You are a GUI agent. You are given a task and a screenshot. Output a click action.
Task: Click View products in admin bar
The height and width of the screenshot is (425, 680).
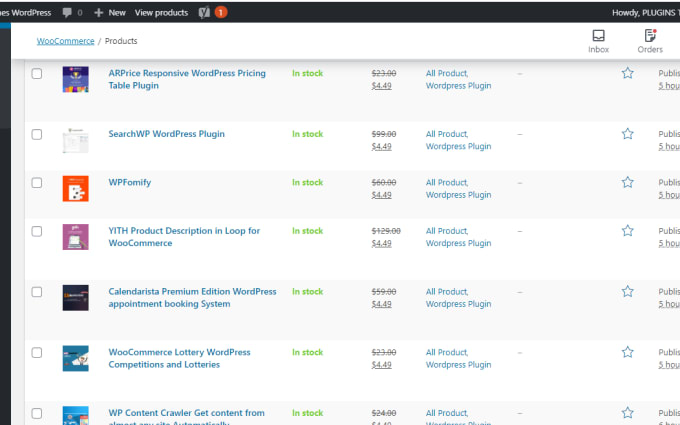161,12
